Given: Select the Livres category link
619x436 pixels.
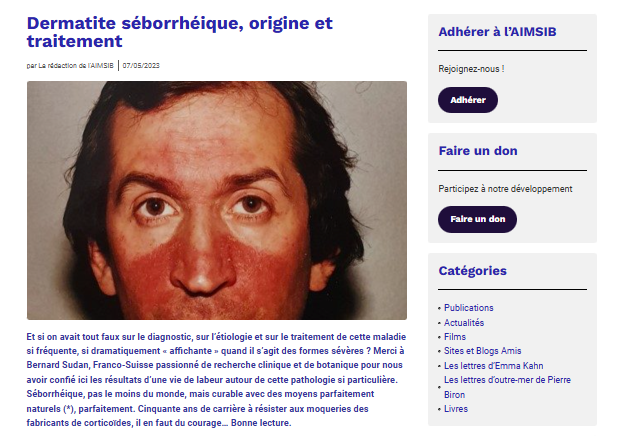Looking at the screenshot, I should click(x=456, y=409).
